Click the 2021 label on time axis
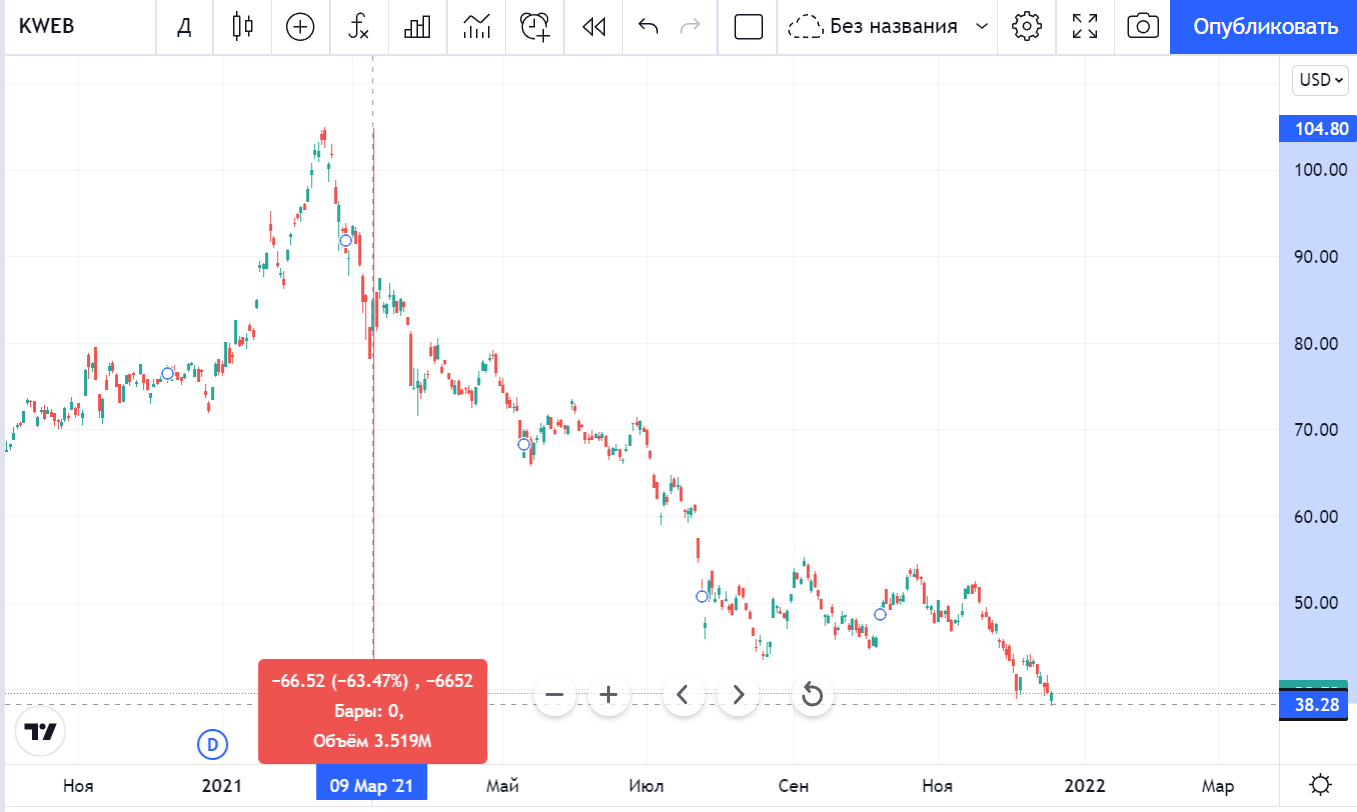 (222, 785)
